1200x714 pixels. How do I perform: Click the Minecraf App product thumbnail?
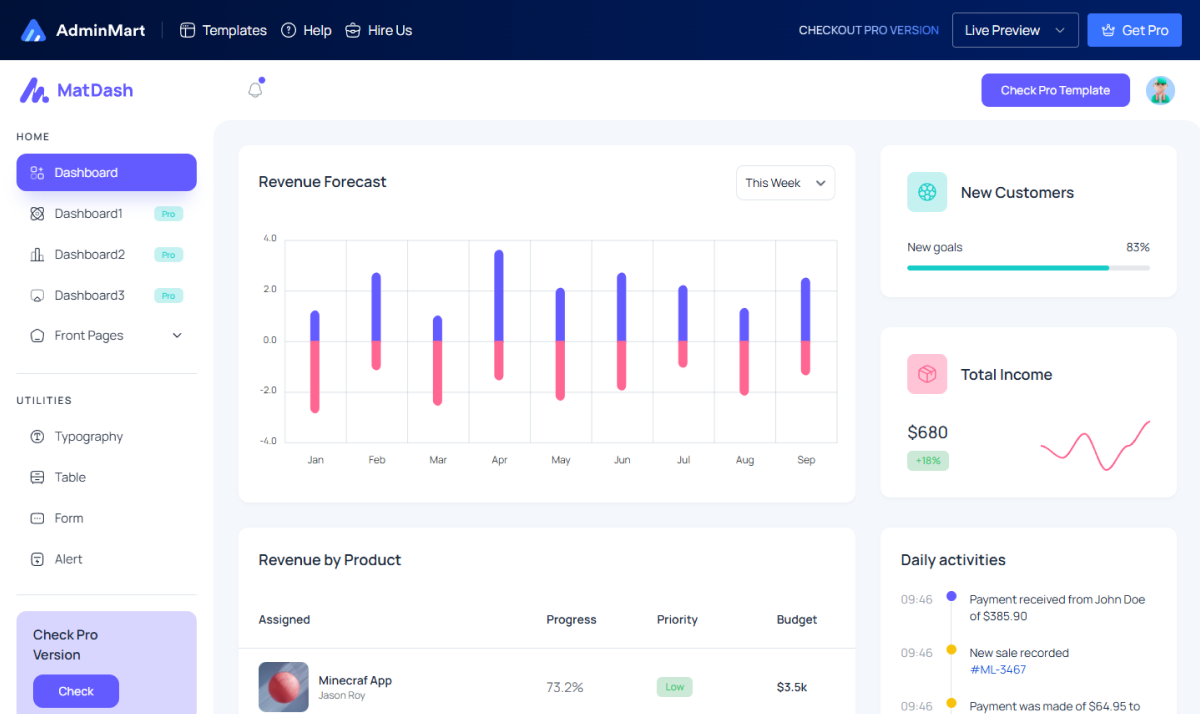tap(284, 687)
